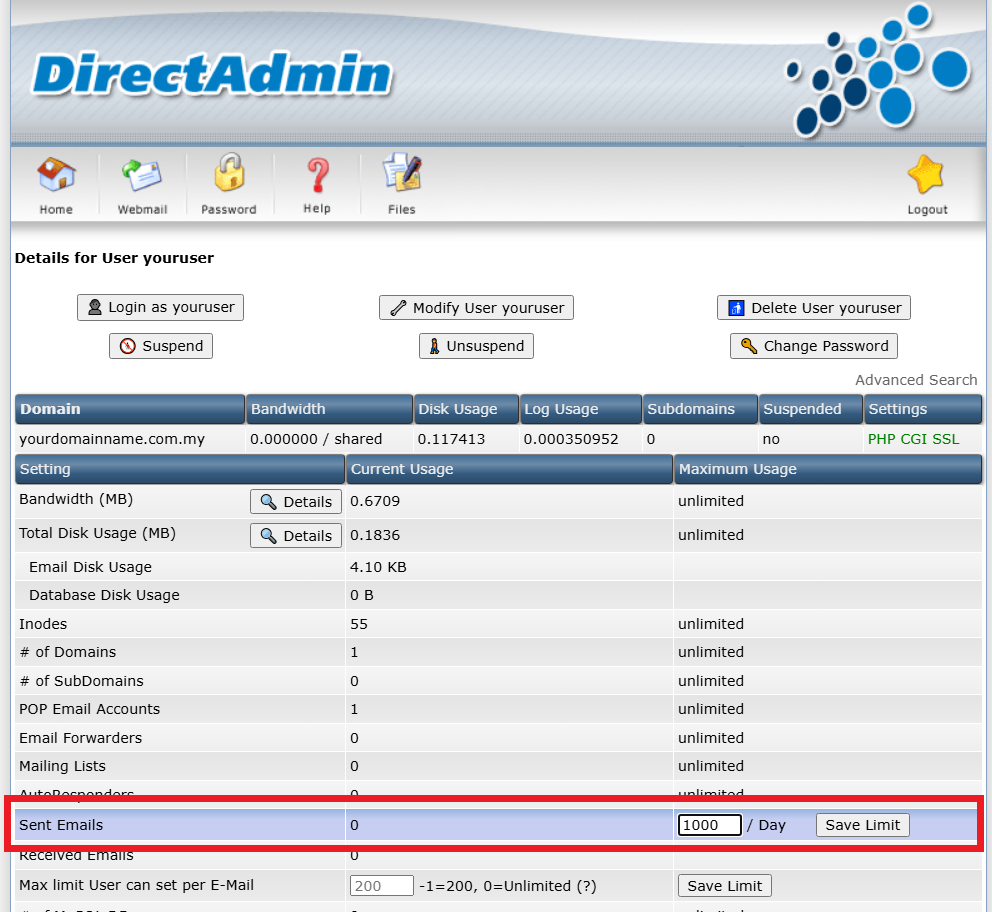
Task: Click Modify User youruser button
Action: (476, 308)
